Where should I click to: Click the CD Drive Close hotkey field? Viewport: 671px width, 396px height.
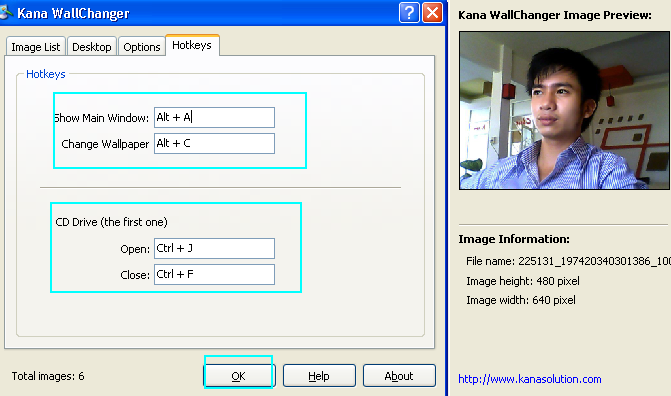pyautogui.click(x=214, y=274)
